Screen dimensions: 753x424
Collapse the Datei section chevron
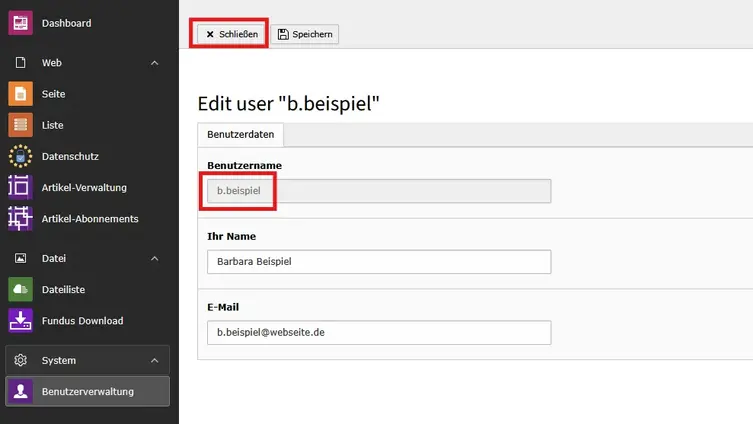pos(154,258)
